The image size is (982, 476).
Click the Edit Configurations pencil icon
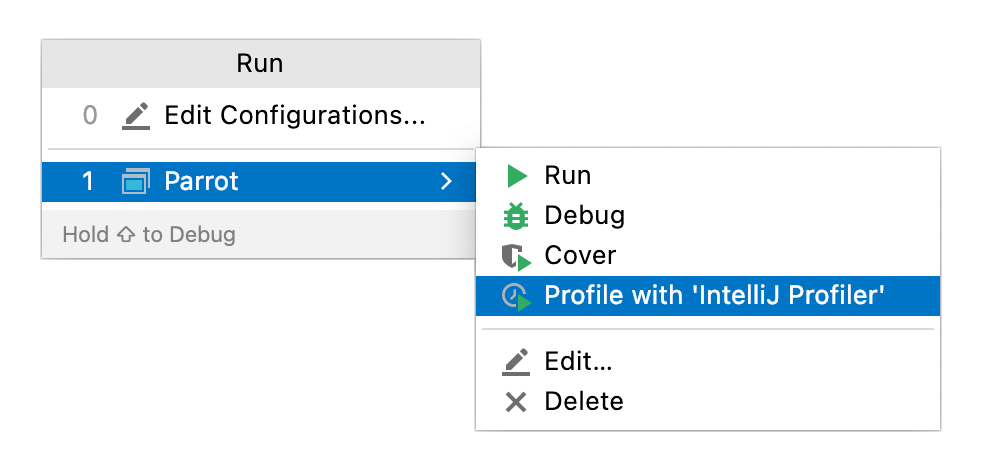[136, 116]
